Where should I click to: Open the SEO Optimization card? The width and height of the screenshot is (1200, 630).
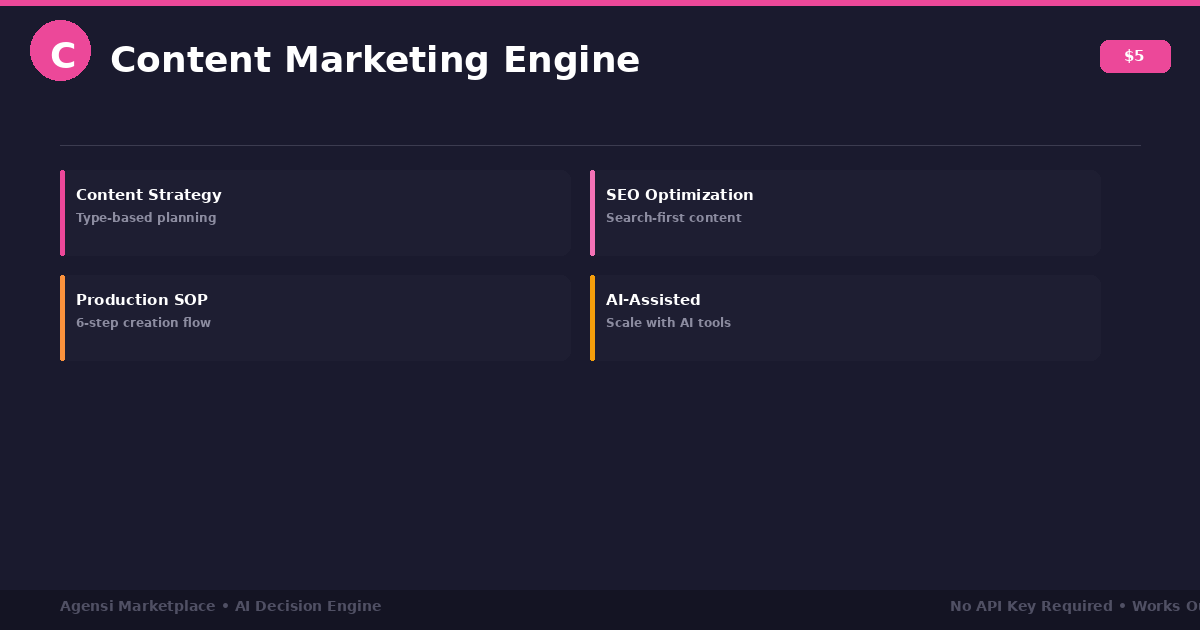click(845, 213)
